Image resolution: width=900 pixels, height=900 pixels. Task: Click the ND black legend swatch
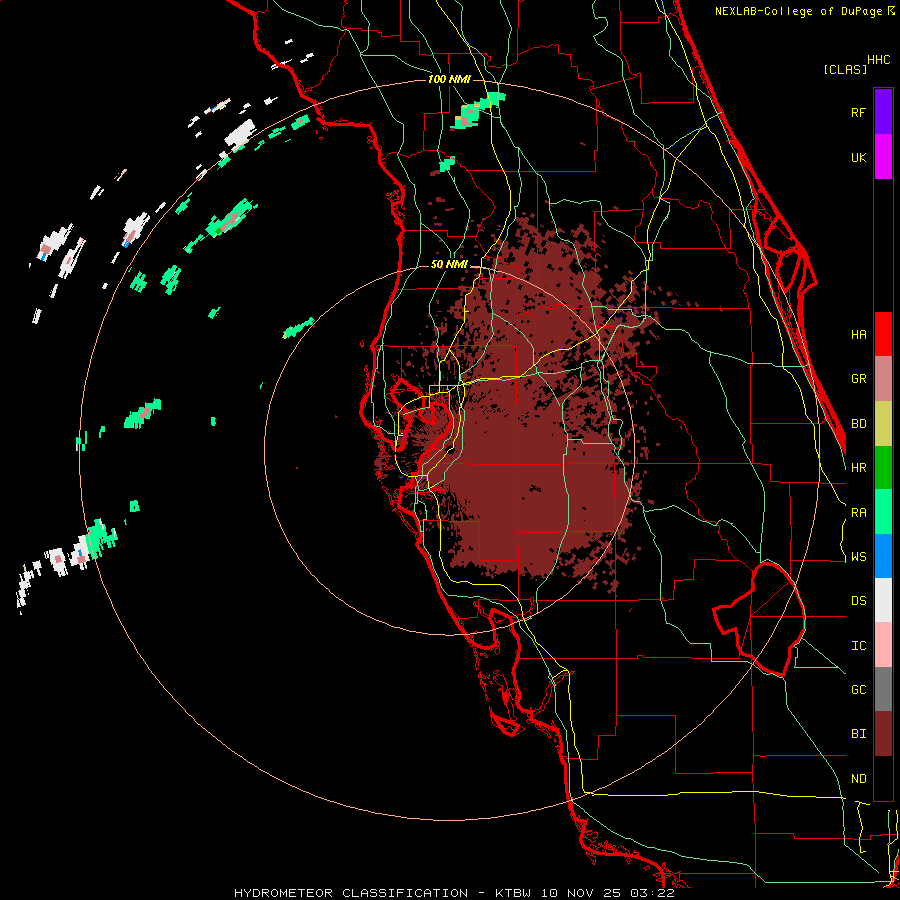click(883, 778)
